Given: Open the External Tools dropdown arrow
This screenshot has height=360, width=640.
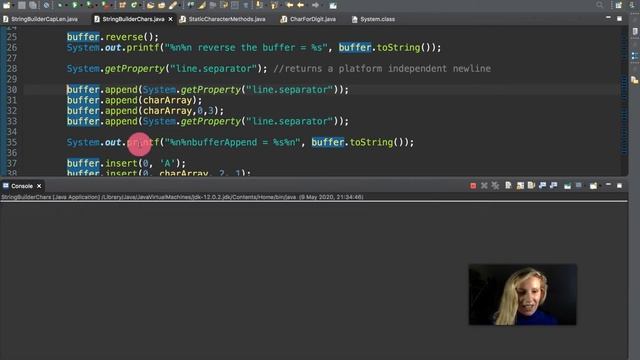Looking at the screenshot, I should tap(111, 6).
